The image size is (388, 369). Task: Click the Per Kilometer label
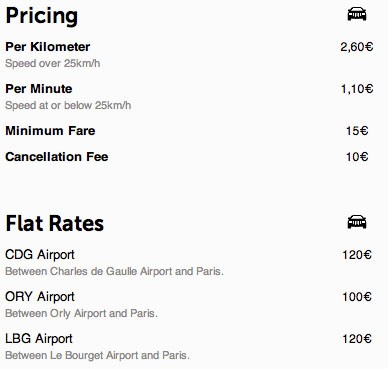click(48, 47)
